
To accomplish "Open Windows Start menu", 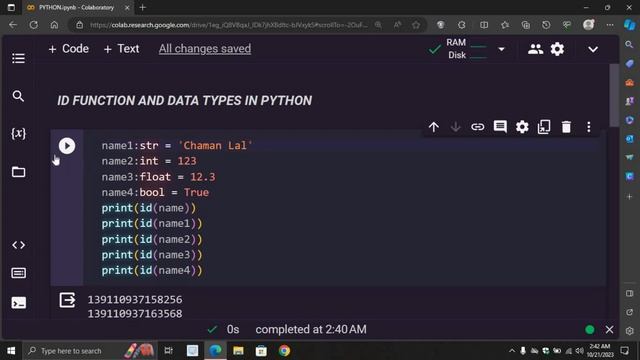I will (11, 351).
